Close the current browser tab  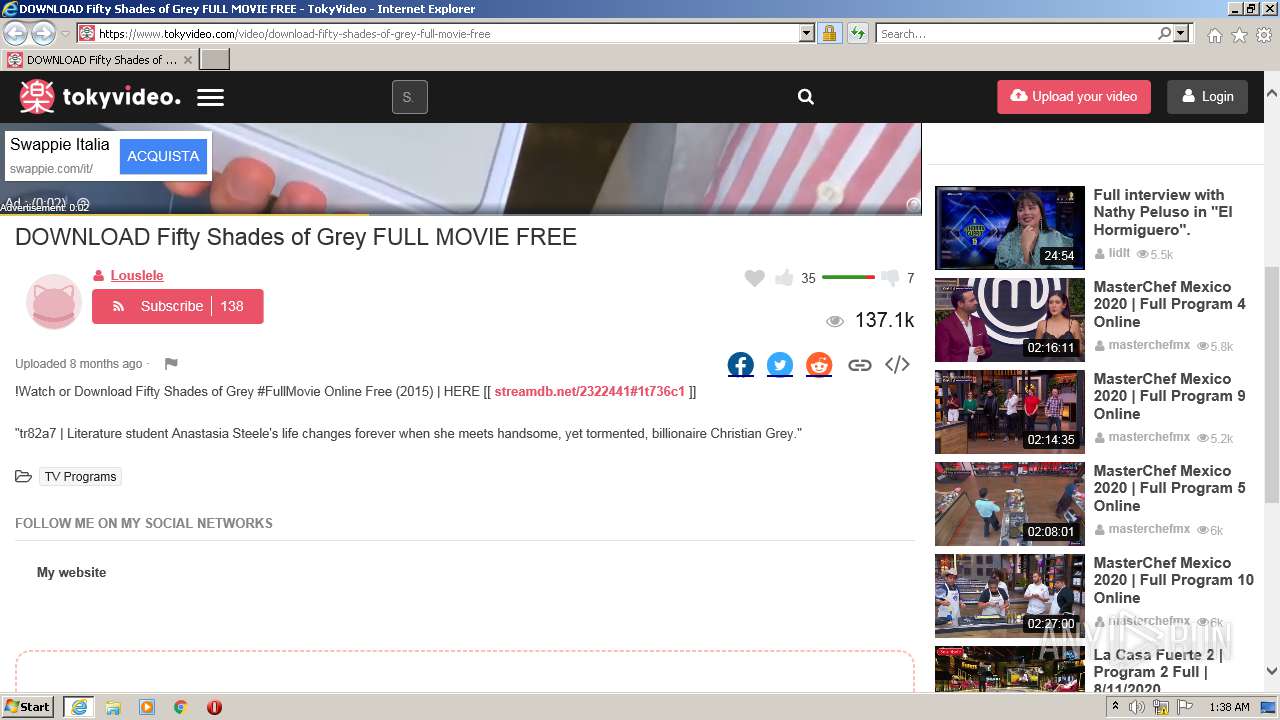pos(187,60)
